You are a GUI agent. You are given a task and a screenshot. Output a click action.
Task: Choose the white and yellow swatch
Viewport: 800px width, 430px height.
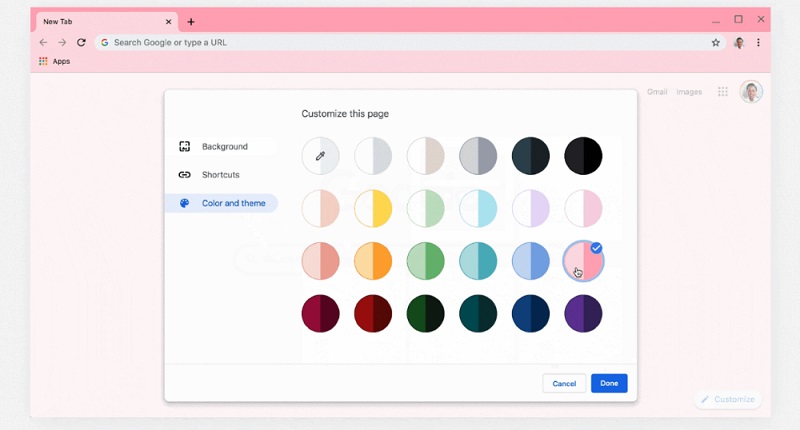point(373,209)
